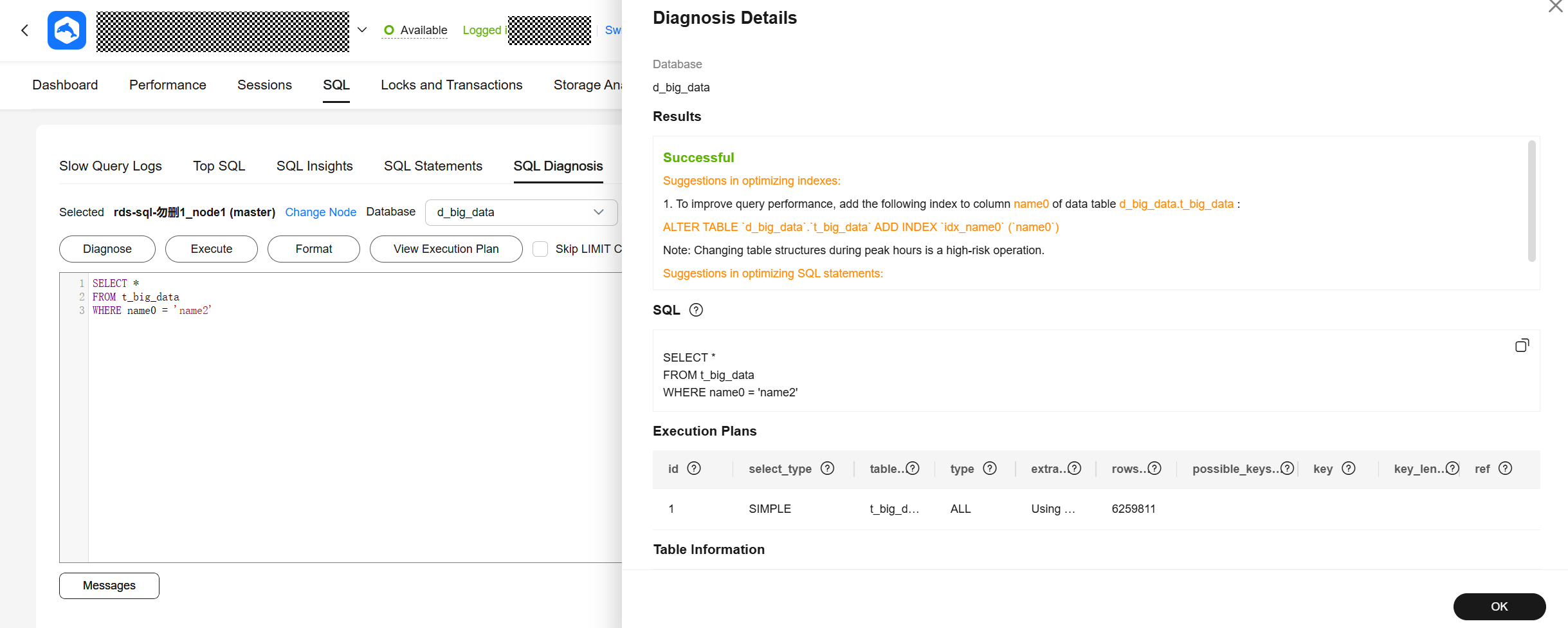Click help icon next to table column
The height and width of the screenshot is (628, 1568).
click(x=913, y=468)
